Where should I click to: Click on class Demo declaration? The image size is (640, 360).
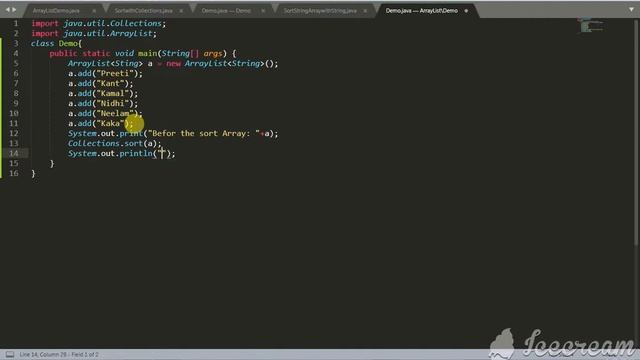[56, 43]
